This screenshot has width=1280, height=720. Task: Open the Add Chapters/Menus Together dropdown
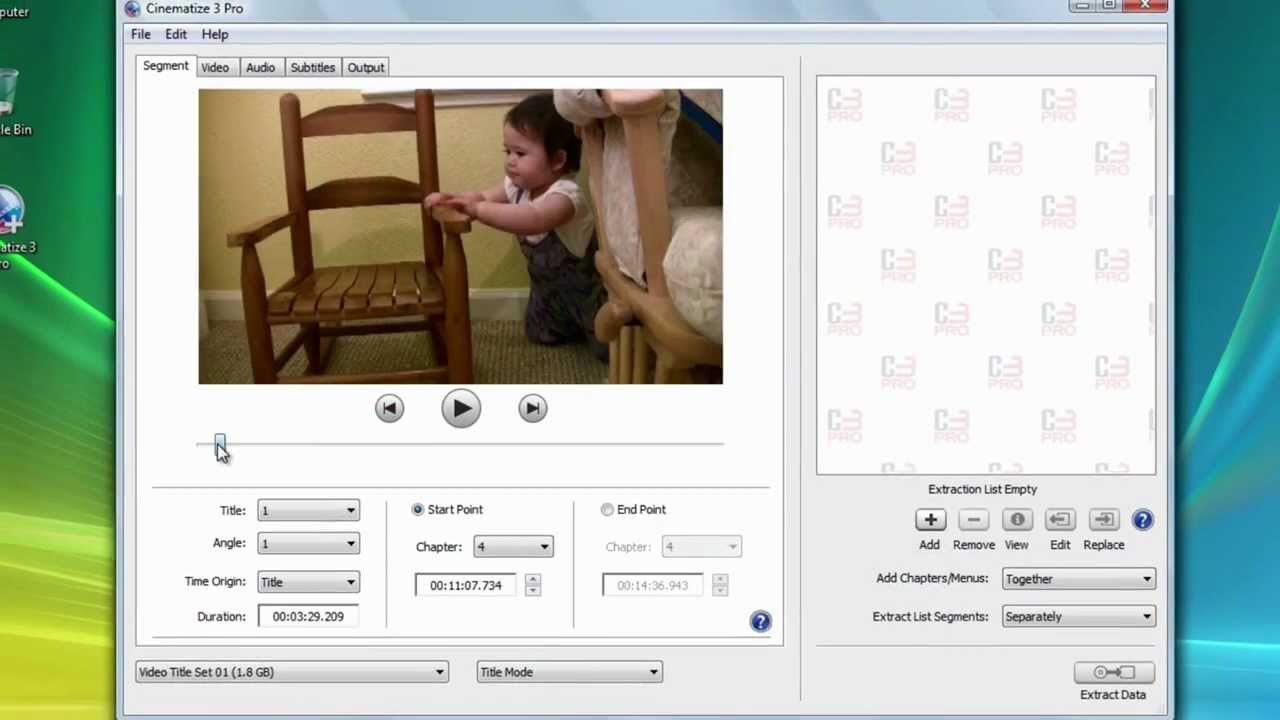coord(1079,579)
